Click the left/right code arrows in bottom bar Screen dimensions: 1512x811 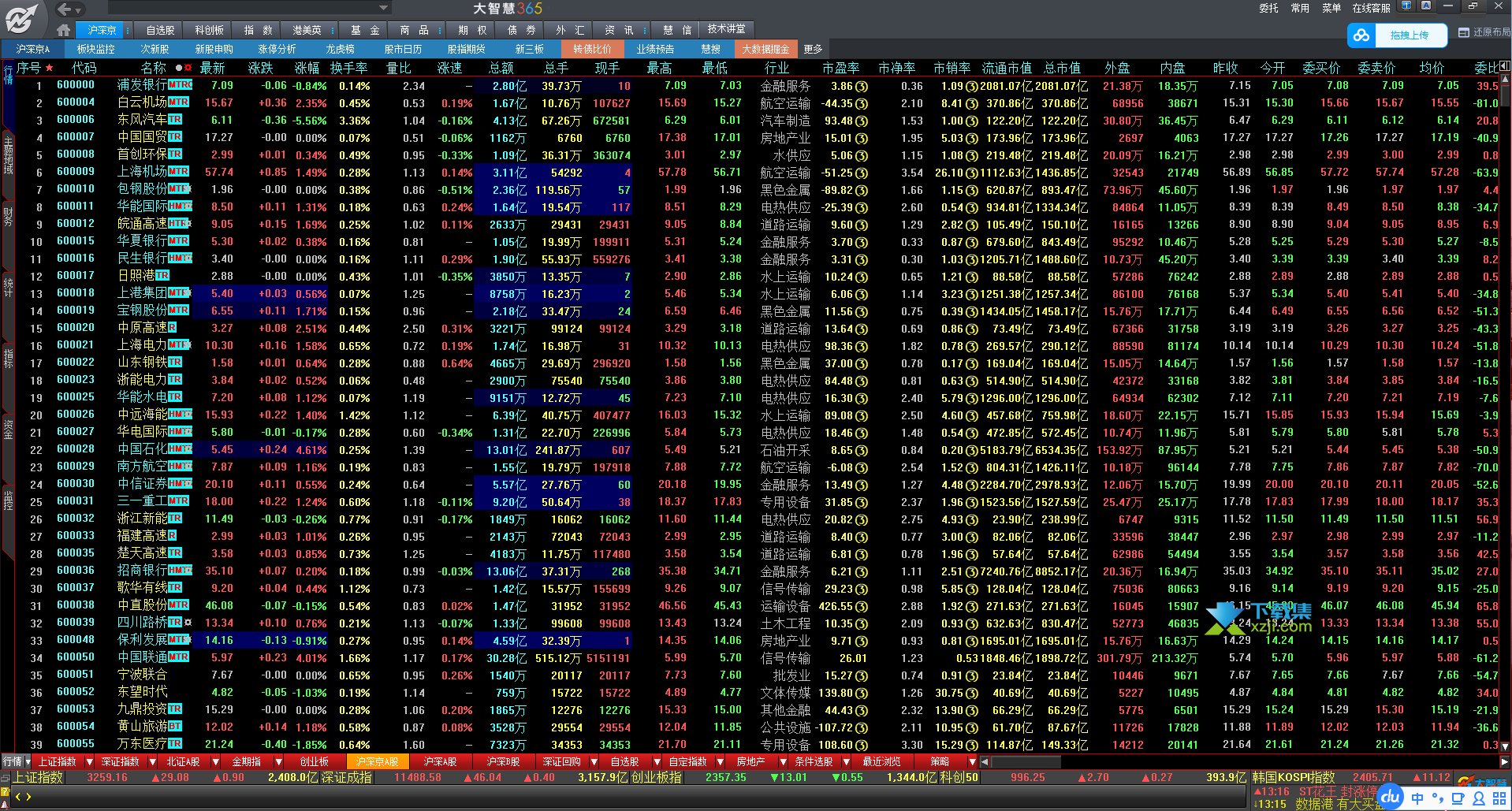coord(23,797)
